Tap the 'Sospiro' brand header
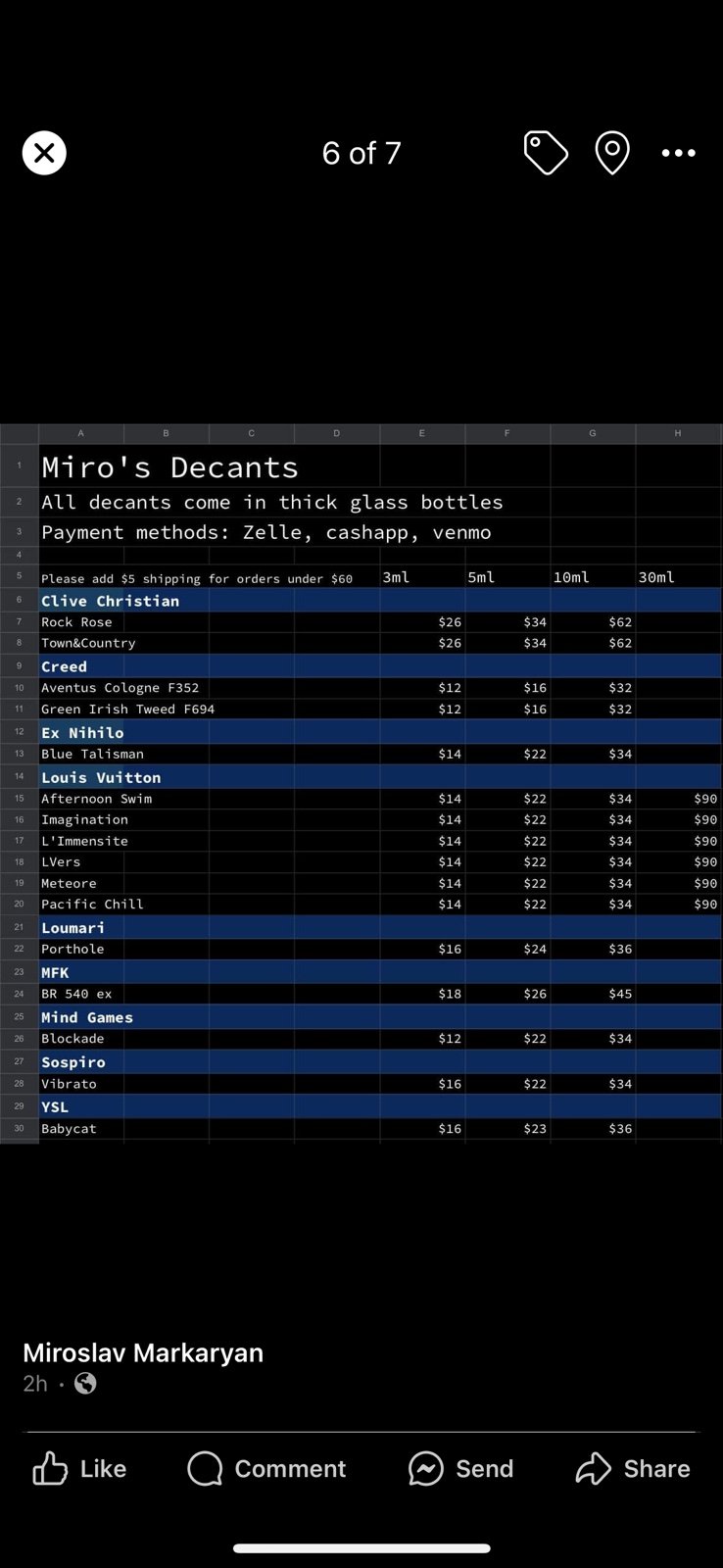Screen dimensions: 723x1568 (x=72, y=1062)
